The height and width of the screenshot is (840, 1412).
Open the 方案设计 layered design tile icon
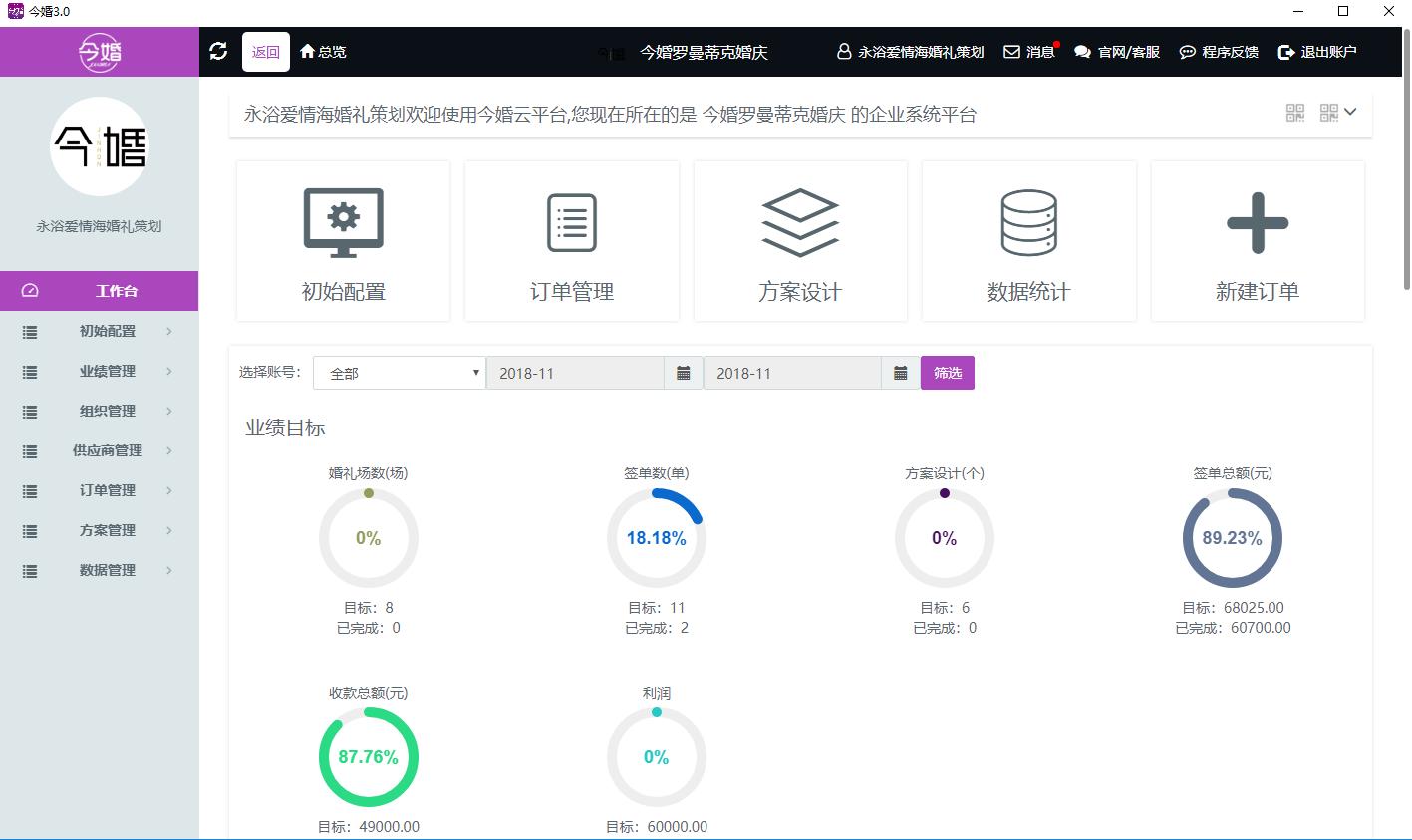pyautogui.click(x=800, y=222)
